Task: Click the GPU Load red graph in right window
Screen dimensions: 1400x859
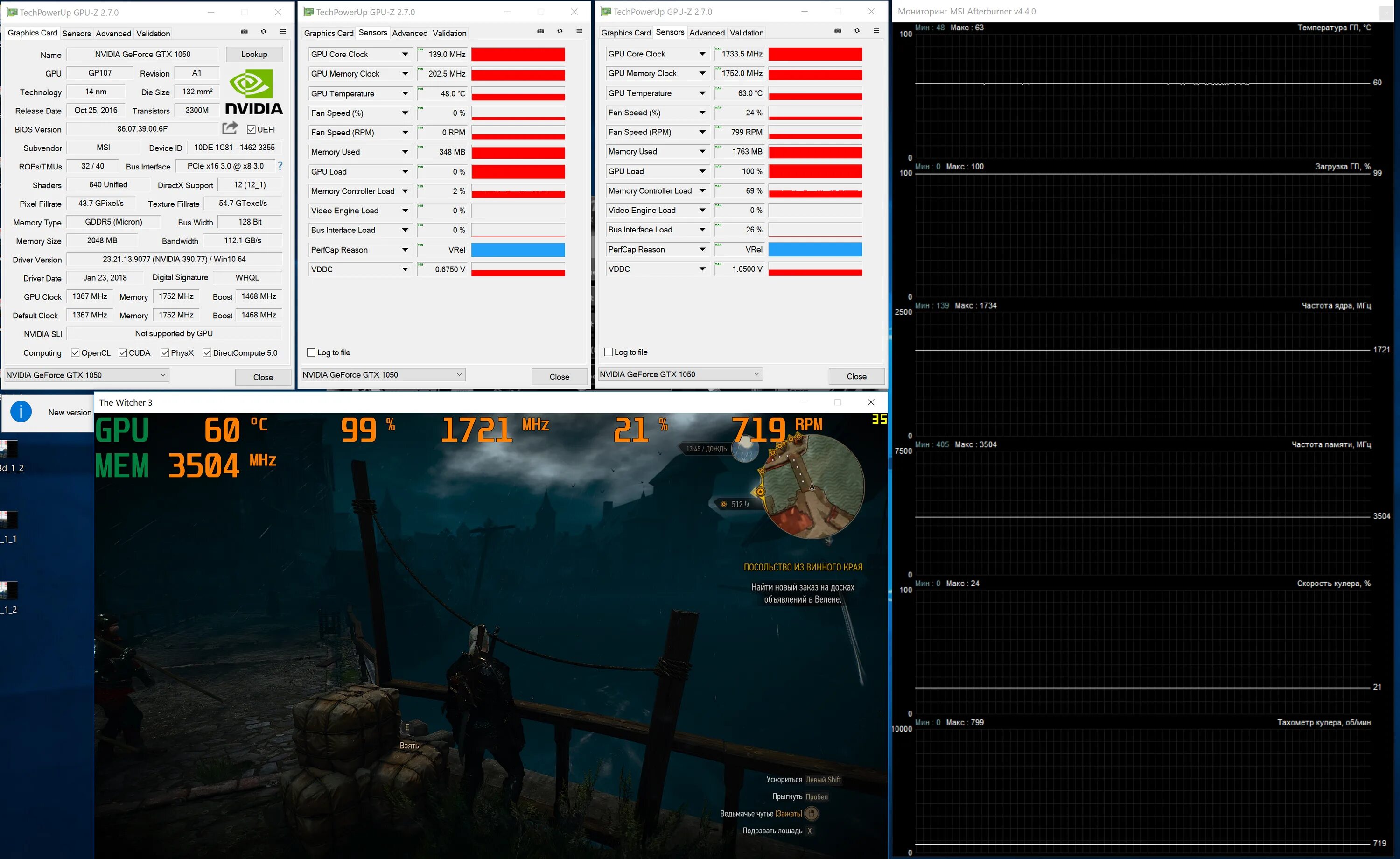Action: pyautogui.click(x=815, y=171)
